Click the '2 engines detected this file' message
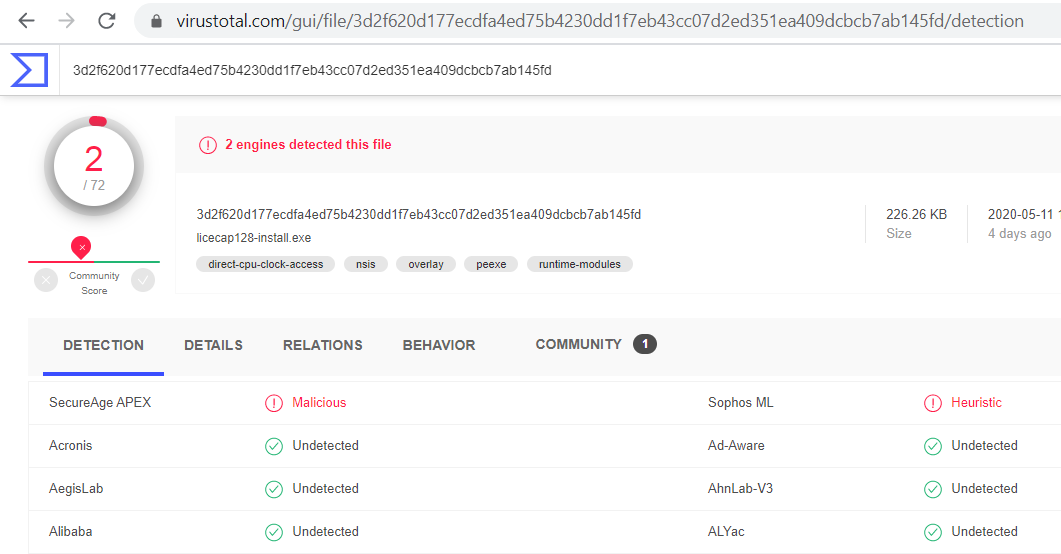The height and width of the screenshot is (554, 1061). (x=308, y=145)
